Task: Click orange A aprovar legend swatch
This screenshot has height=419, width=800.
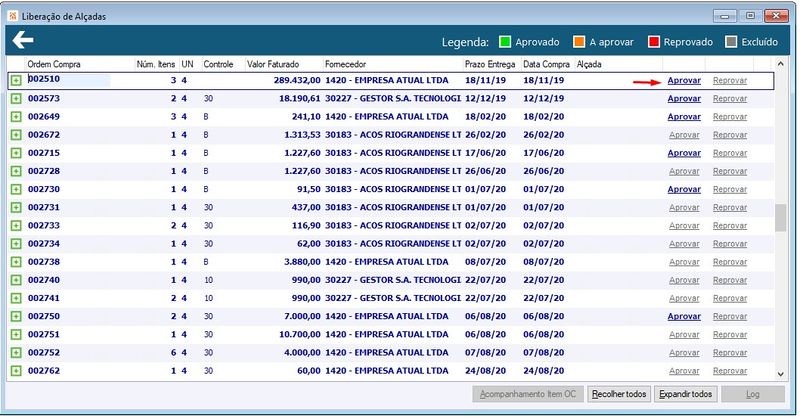Action: (x=579, y=42)
